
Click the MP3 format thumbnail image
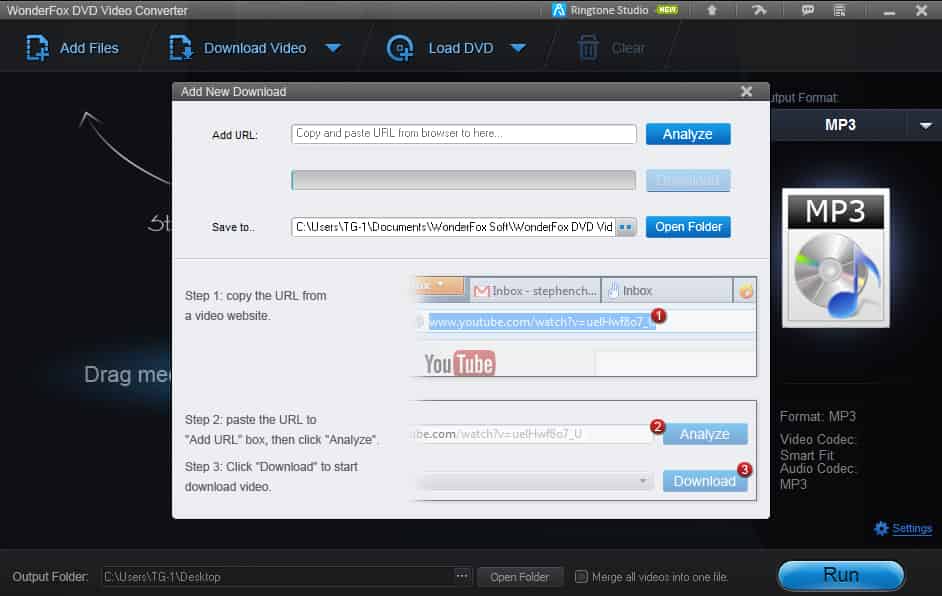[836, 258]
